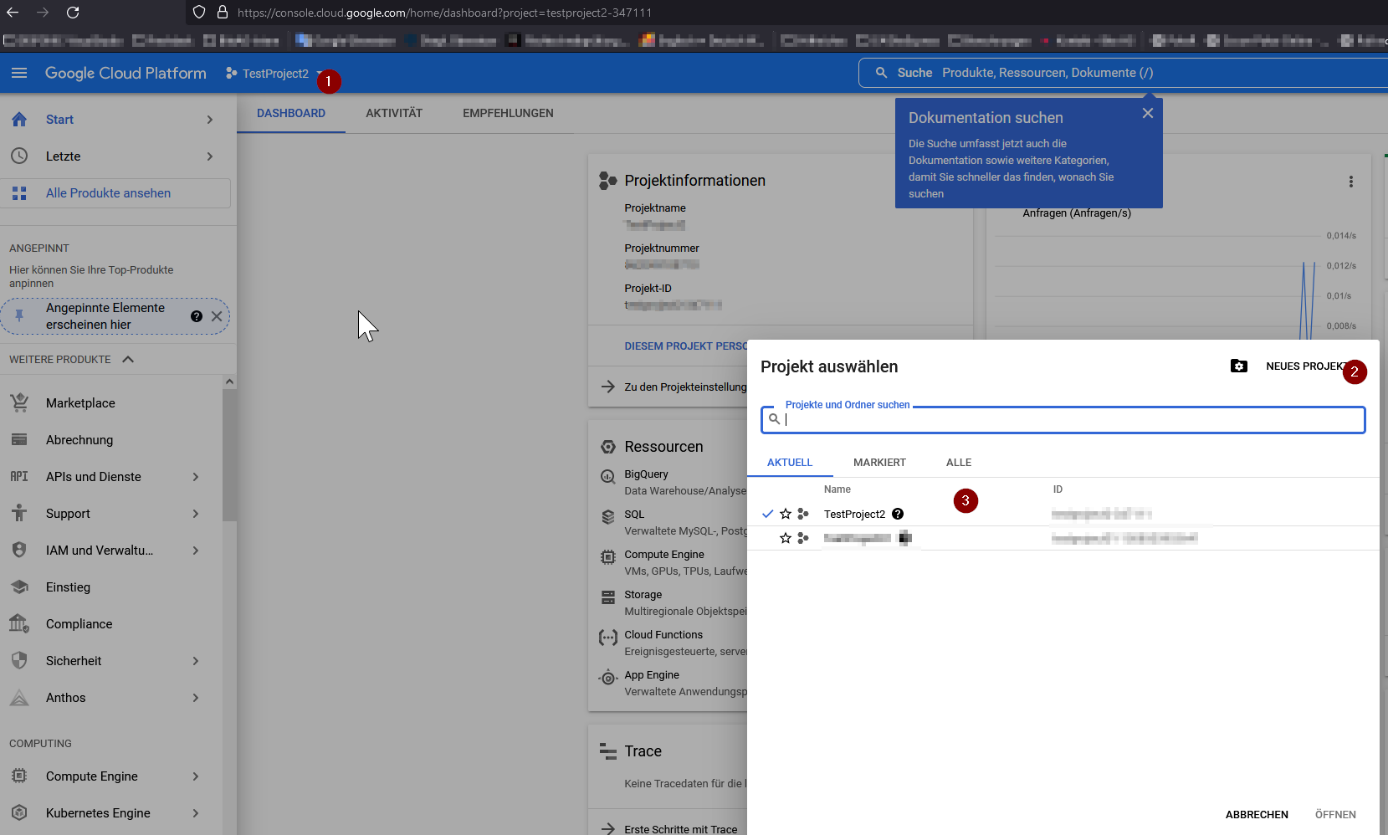
Task: Click Erste Schritte mit Trace link
Action: pos(680,829)
